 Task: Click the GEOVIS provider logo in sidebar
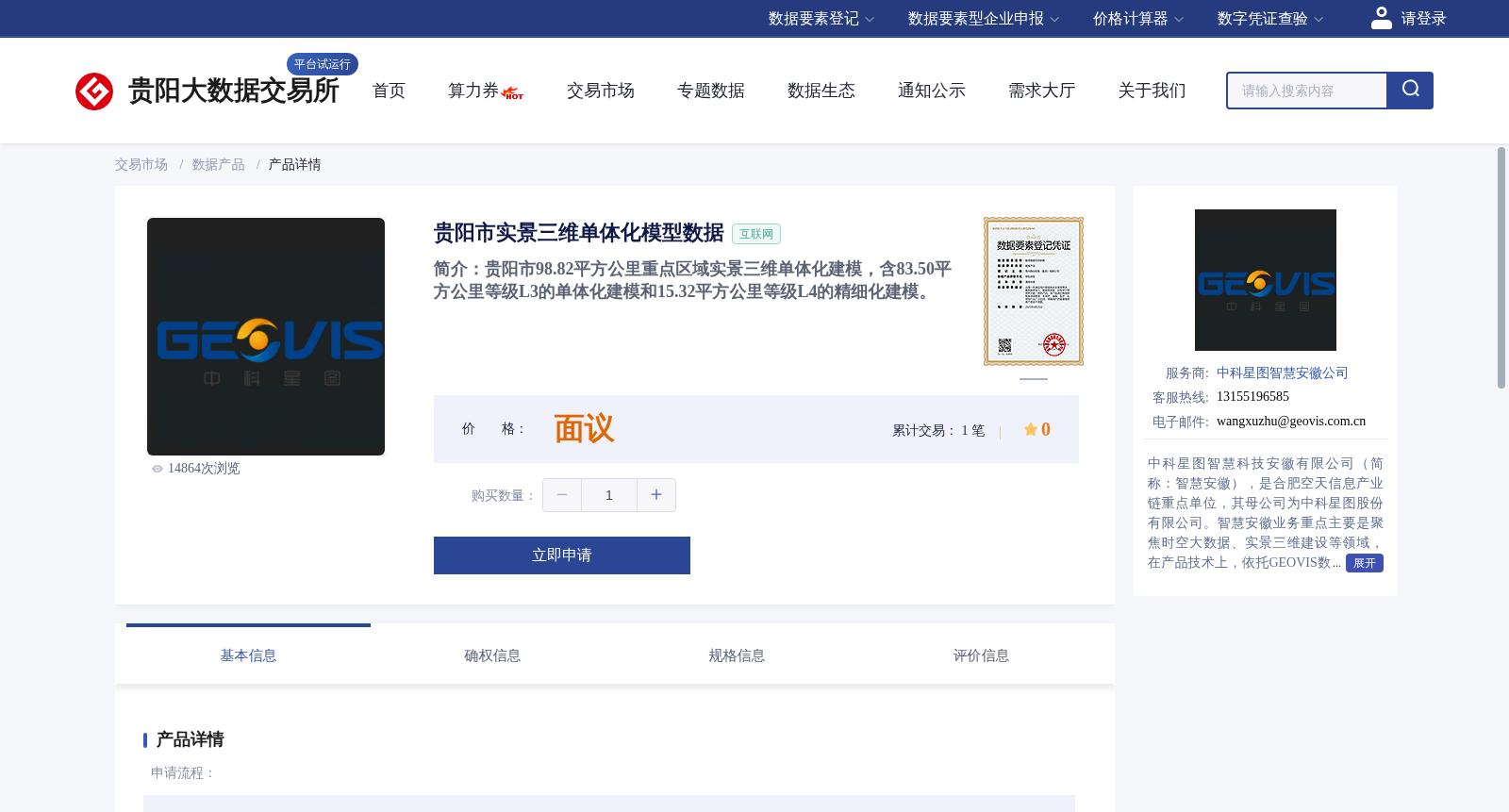tap(1266, 280)
